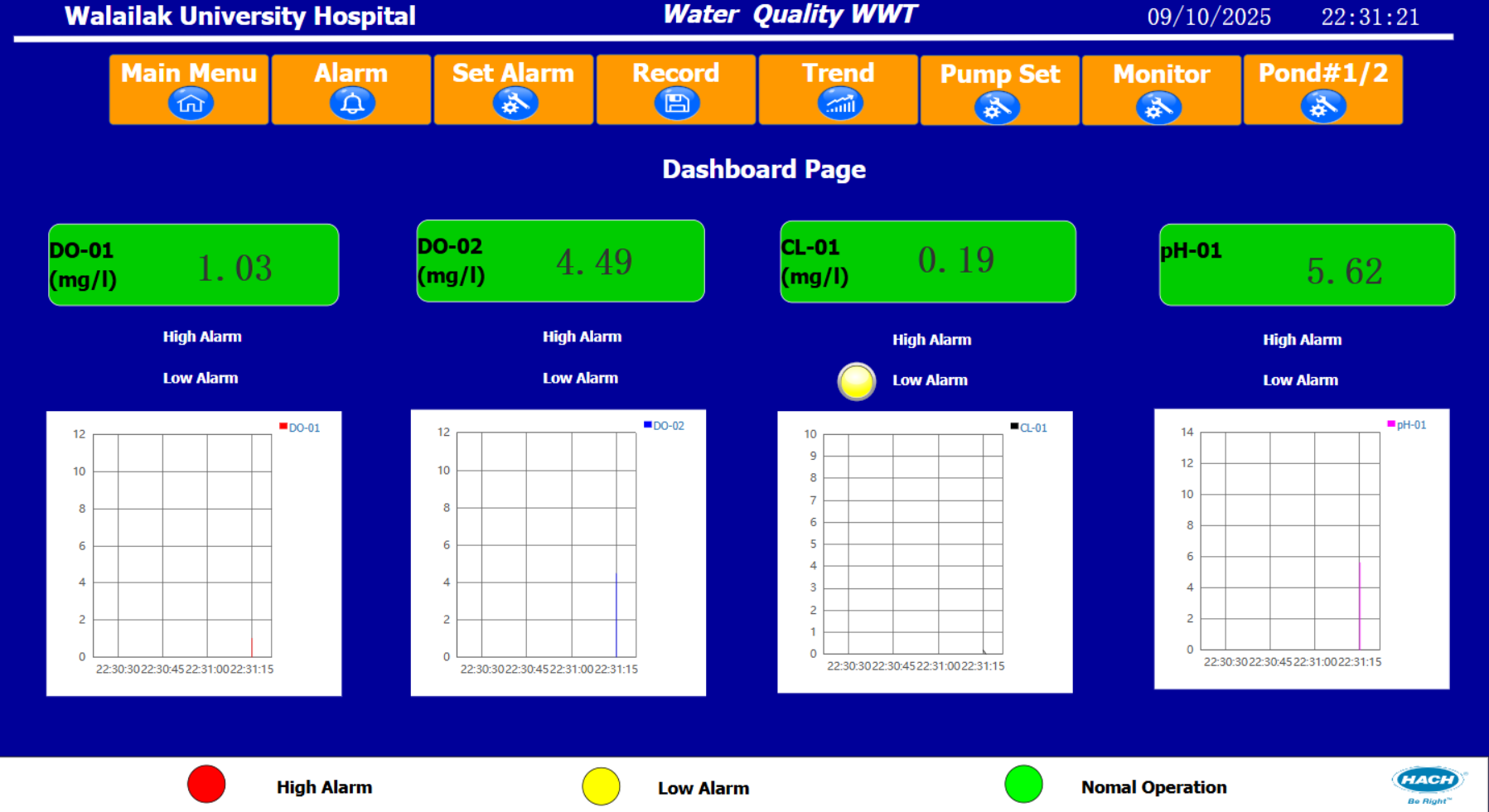This screenshot has width=1489, height=812.
Task: Click the CL-01 reading 0.19 panel
Action: click(928, 262)
